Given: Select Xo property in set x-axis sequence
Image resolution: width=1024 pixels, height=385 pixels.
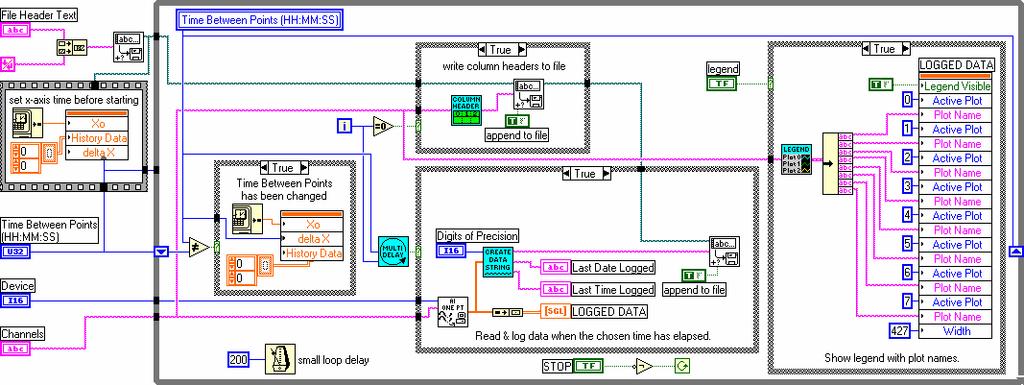Looking at the screenshot, I should point(97,124).
